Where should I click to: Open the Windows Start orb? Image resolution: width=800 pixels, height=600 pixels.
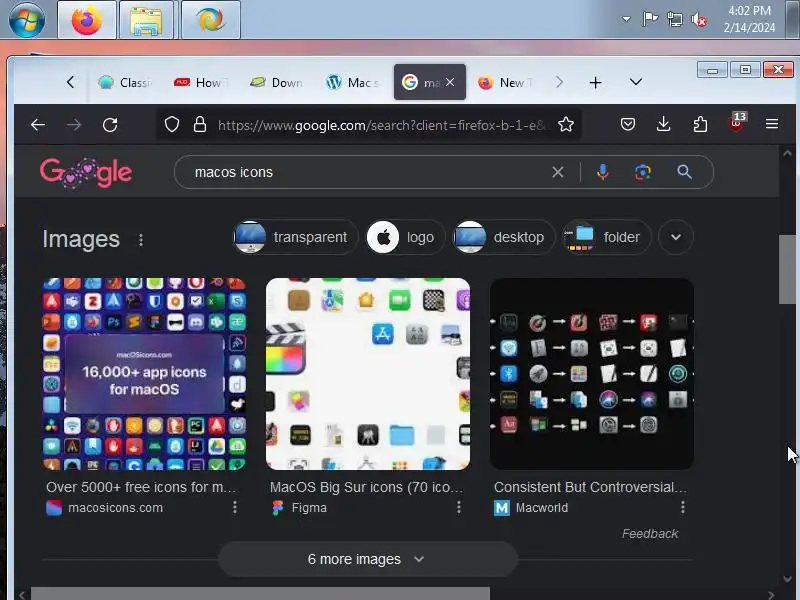pos(27,20)
